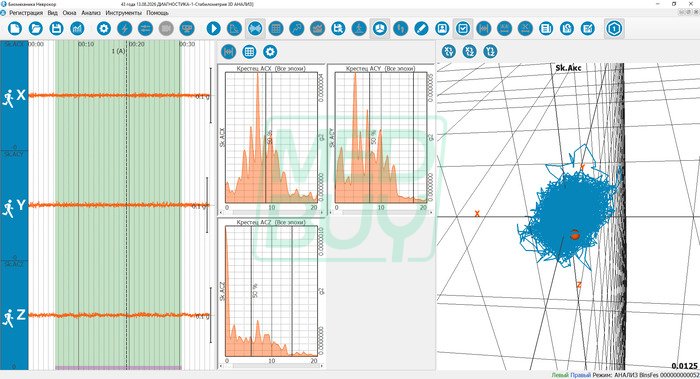Click the walking figure toolbar icon
The image size is (700, 379).
359,29
